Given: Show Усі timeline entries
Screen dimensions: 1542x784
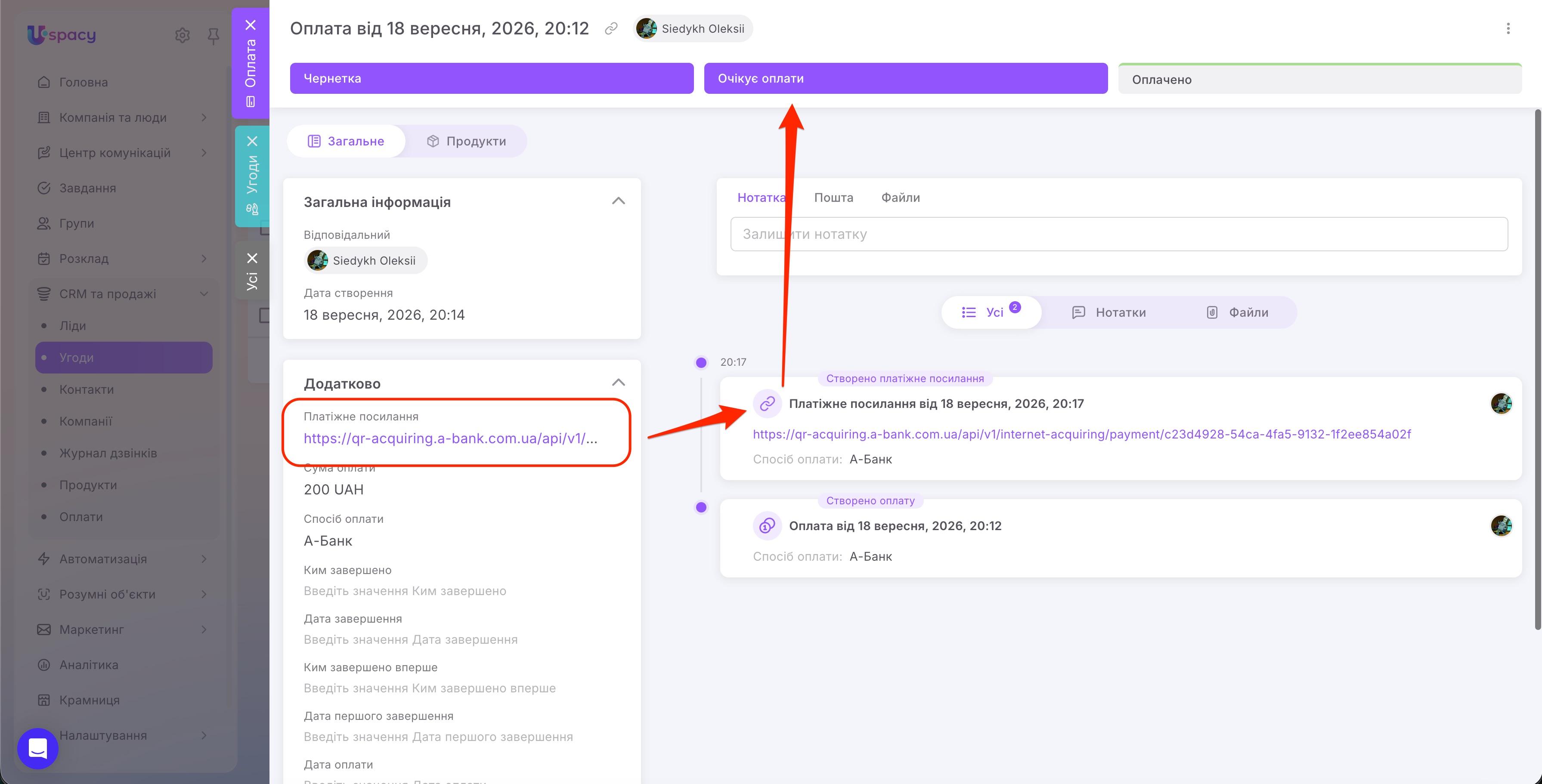Looking at the screenshot, I should click(x=991, y=312).
